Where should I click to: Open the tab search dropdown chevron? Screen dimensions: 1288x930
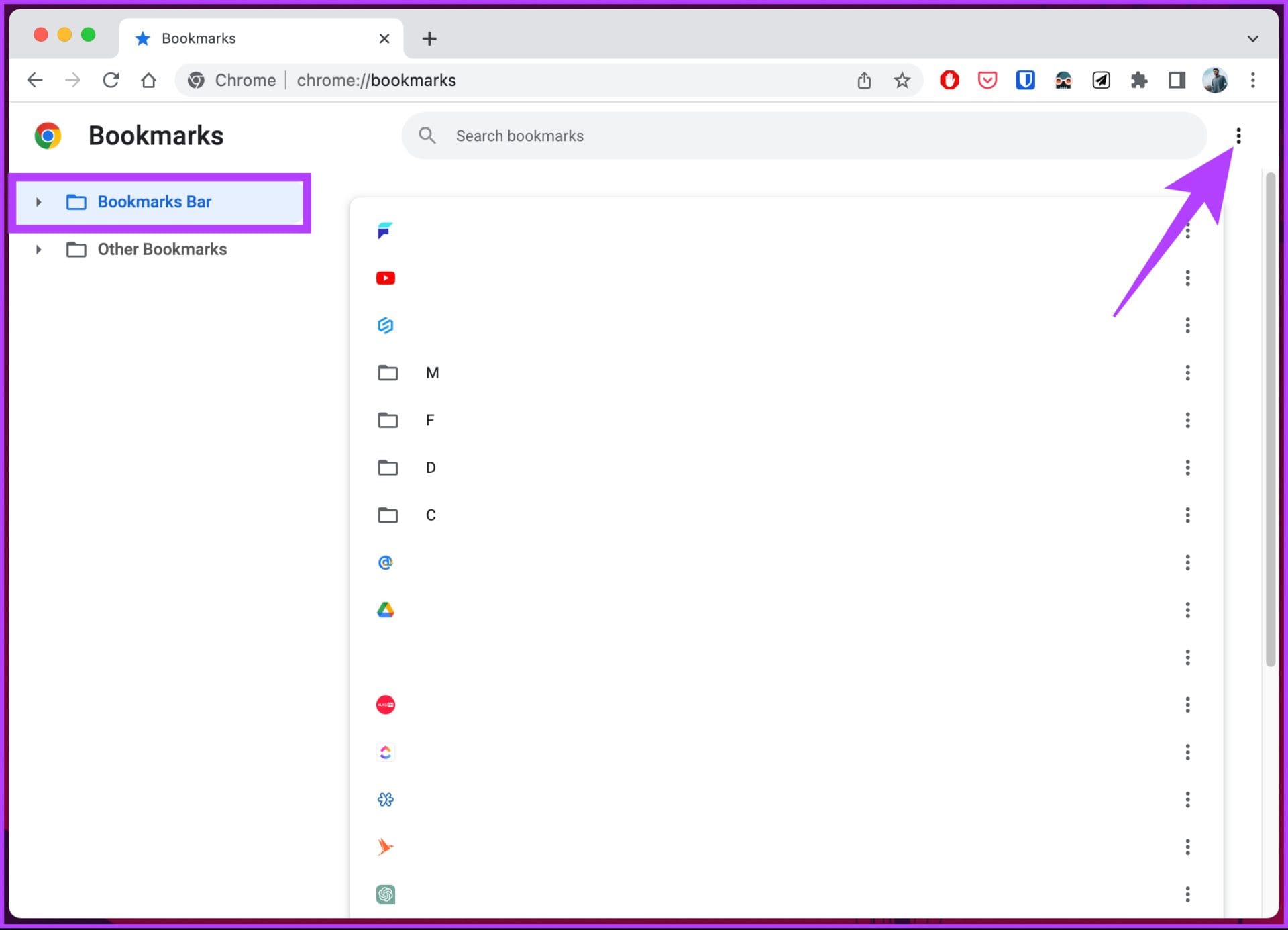pos(1252,38)
